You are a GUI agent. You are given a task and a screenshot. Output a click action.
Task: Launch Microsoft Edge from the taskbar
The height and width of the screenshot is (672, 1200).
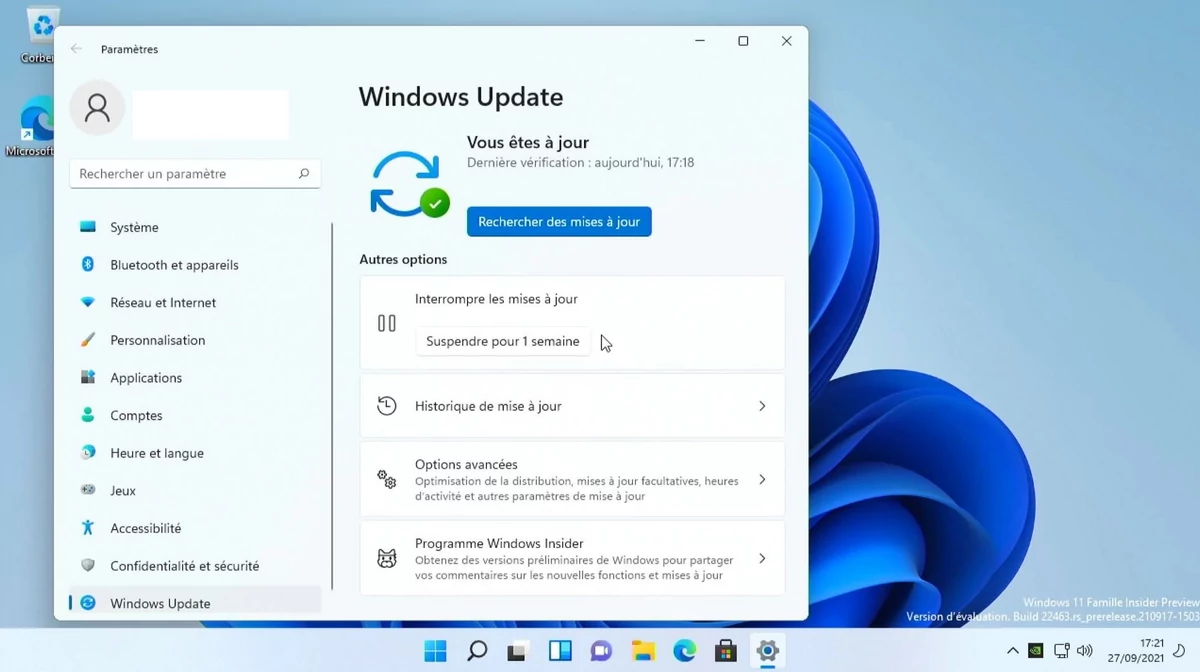coord(684,650)
